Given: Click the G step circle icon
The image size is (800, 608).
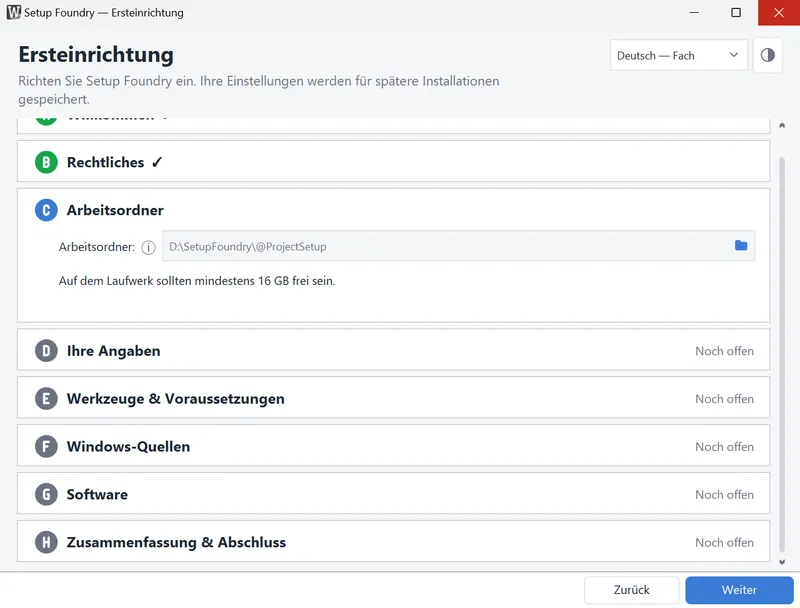Looking at the screenshot, I should 46,494.
